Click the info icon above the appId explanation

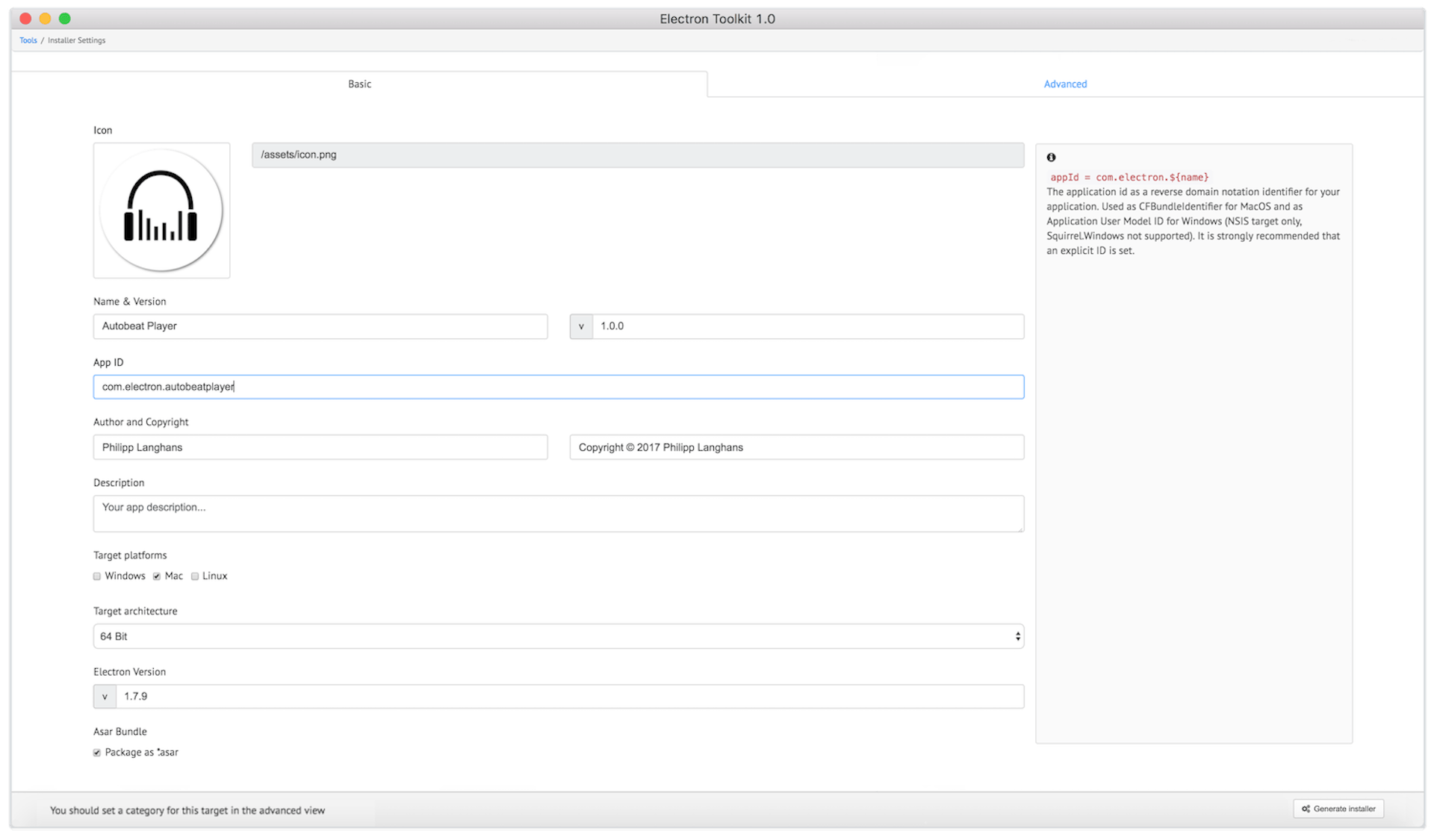pyautogui.click(x=1052, y=157)
